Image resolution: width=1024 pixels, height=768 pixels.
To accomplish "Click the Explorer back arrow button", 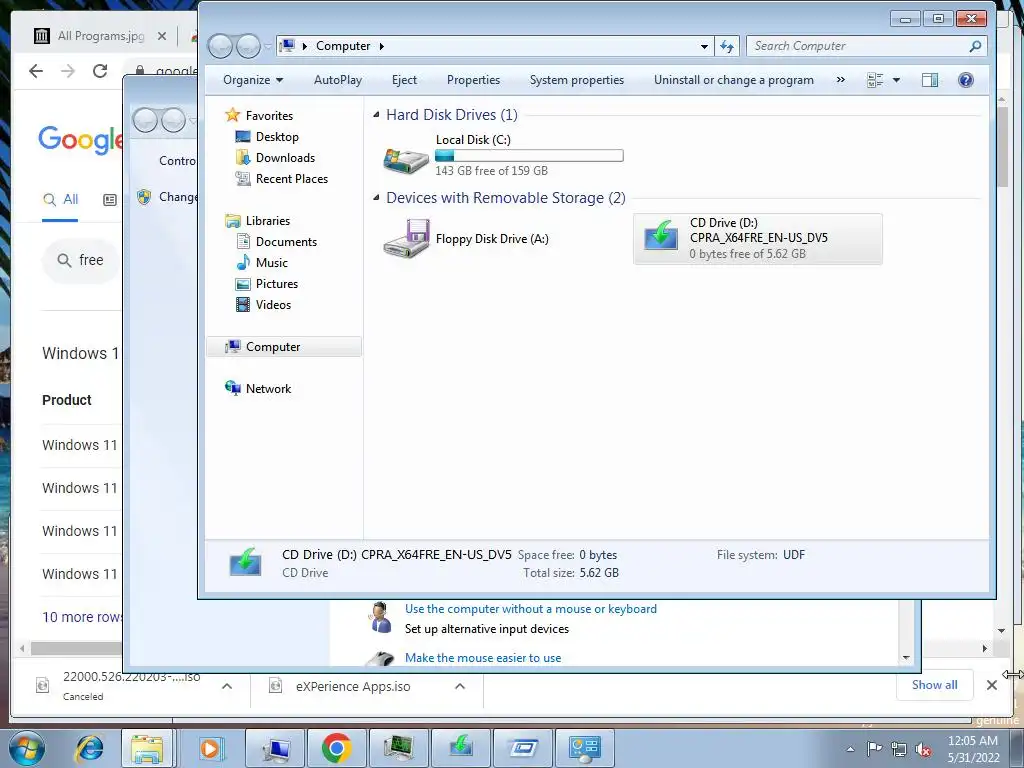I will [220, 46].
